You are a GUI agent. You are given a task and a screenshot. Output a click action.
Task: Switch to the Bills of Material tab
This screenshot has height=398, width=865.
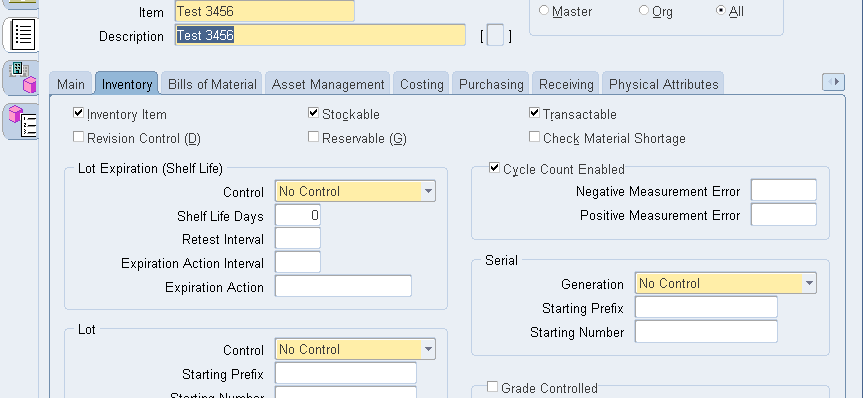click(212, 84)
